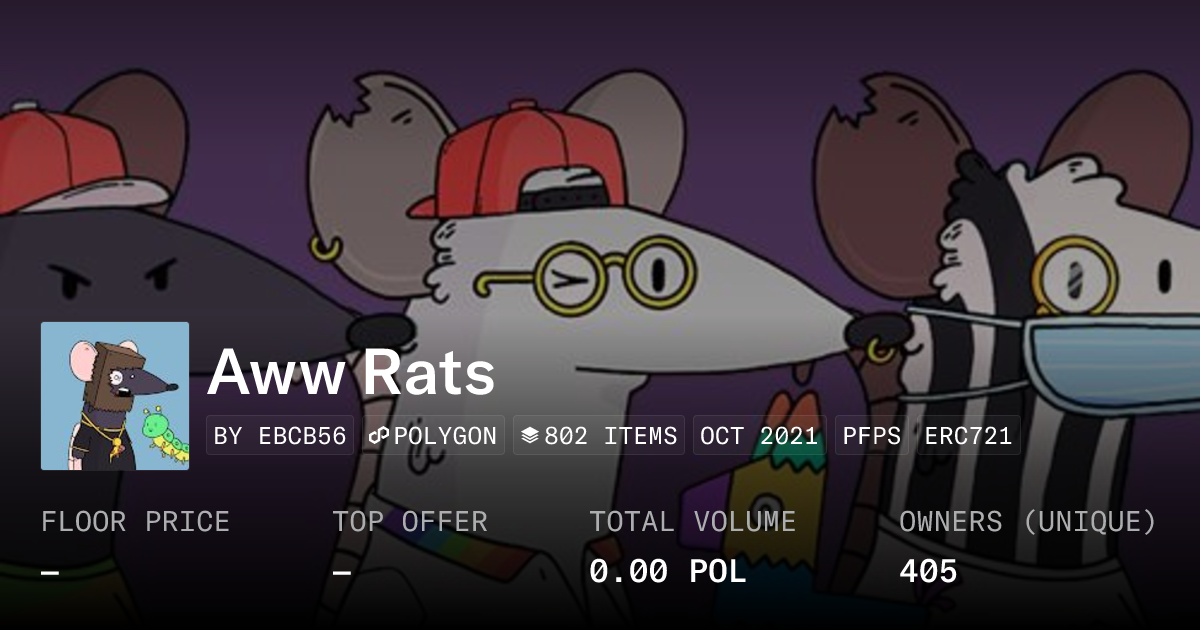Click the stacked layers items icon
Image resolution: width=1200 pixels, height=630 pixels.
(x=530, y=436)
